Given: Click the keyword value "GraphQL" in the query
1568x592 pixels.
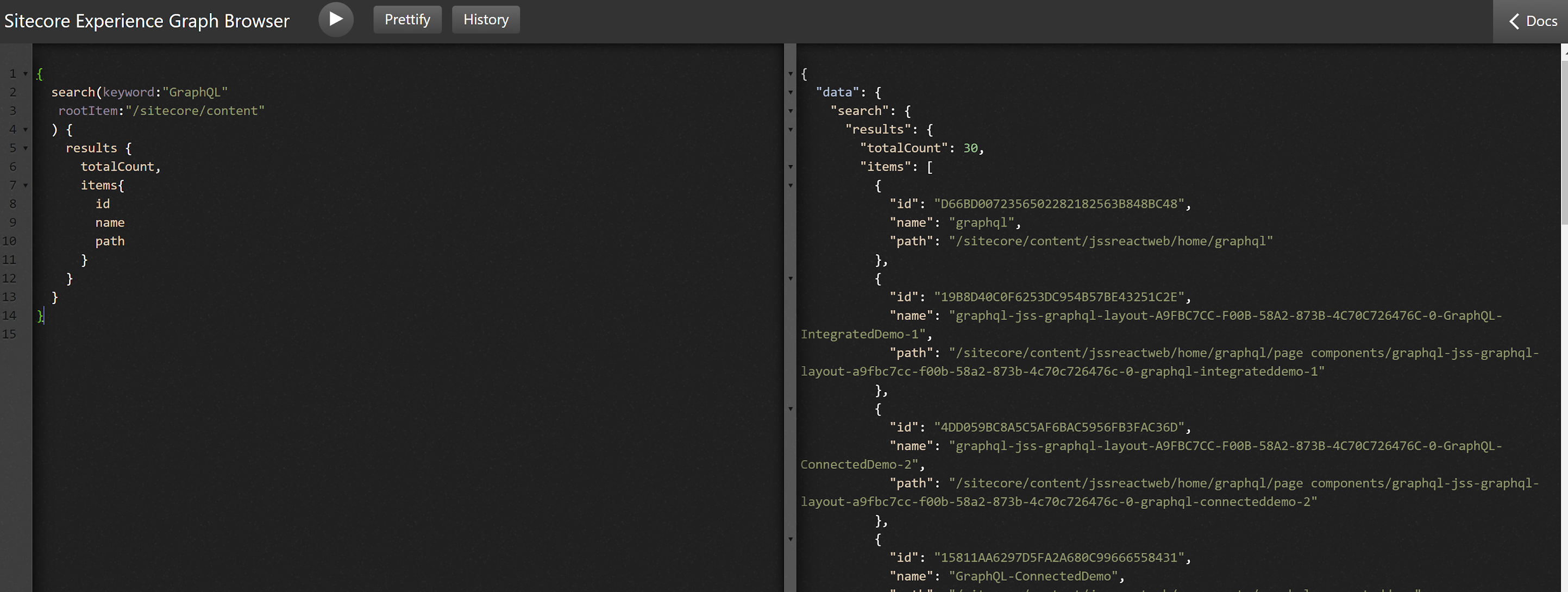Looking at the screenshot, I should point(195,92).
